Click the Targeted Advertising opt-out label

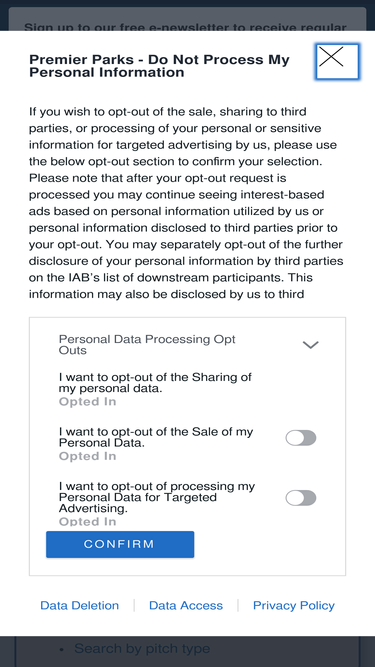tap(157, 497)
